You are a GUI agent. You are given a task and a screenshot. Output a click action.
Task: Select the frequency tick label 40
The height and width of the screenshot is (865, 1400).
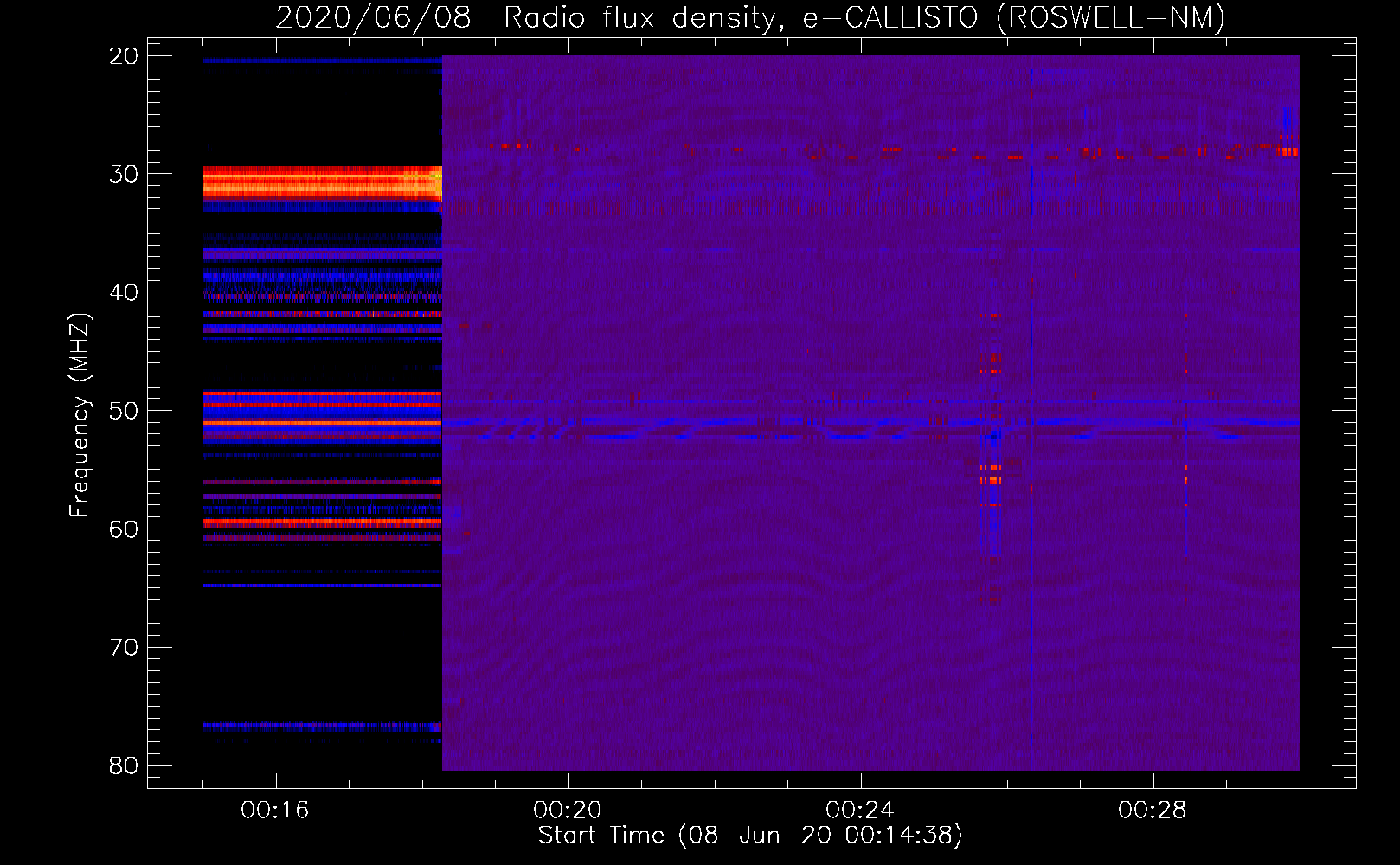tap(124, 292)
